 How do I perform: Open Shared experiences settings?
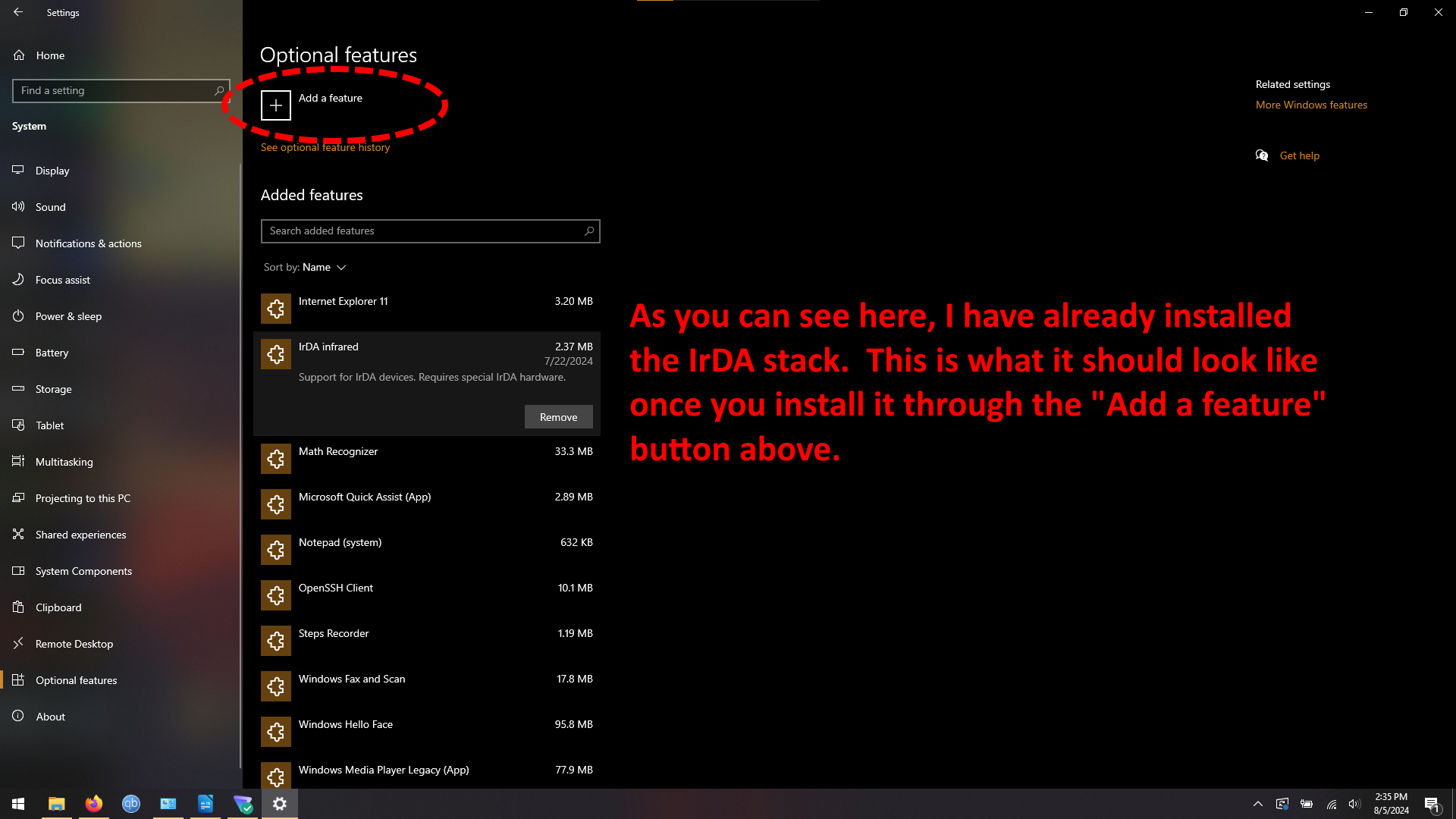121,535
